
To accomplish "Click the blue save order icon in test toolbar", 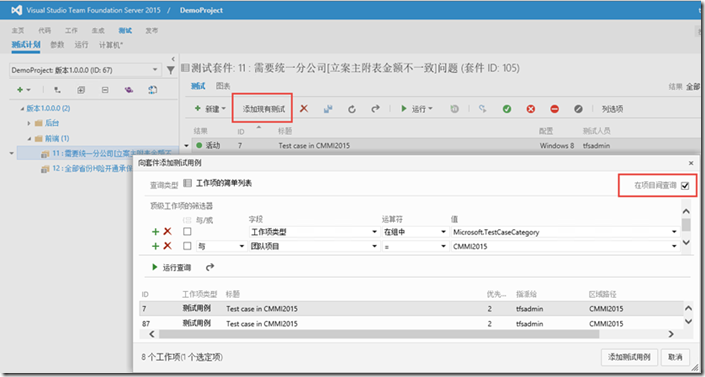I will coord(328,109).
